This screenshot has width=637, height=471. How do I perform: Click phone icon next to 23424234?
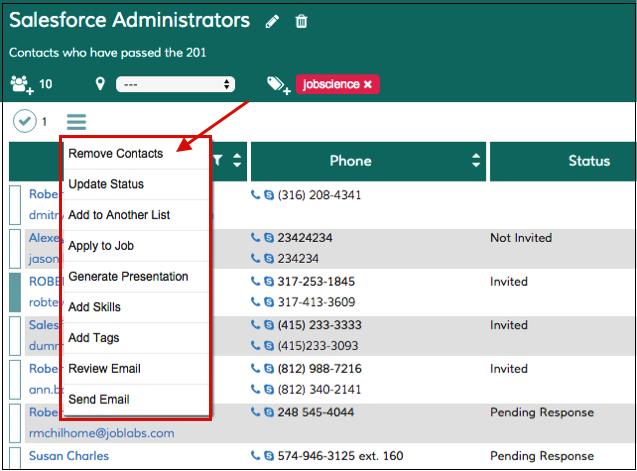tap(255, 238)
